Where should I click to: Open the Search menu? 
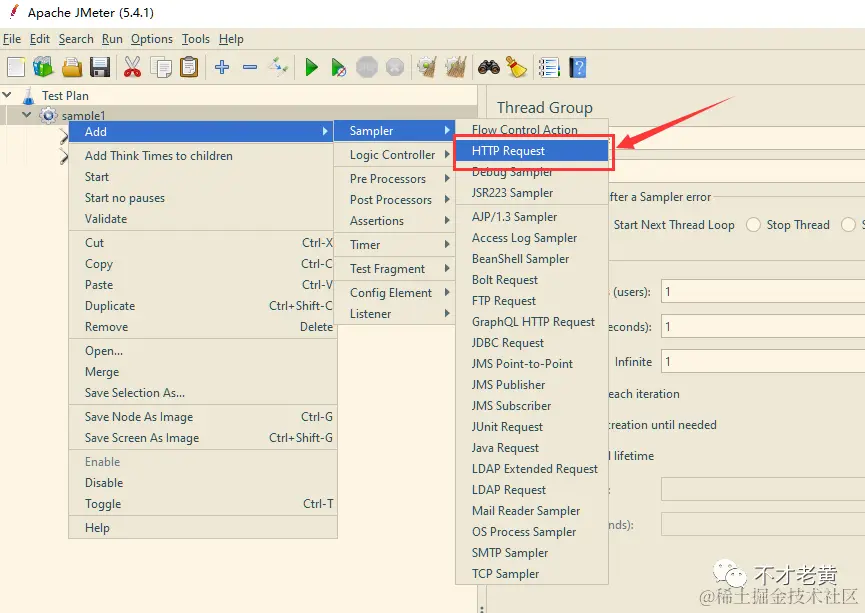(76, 39)
